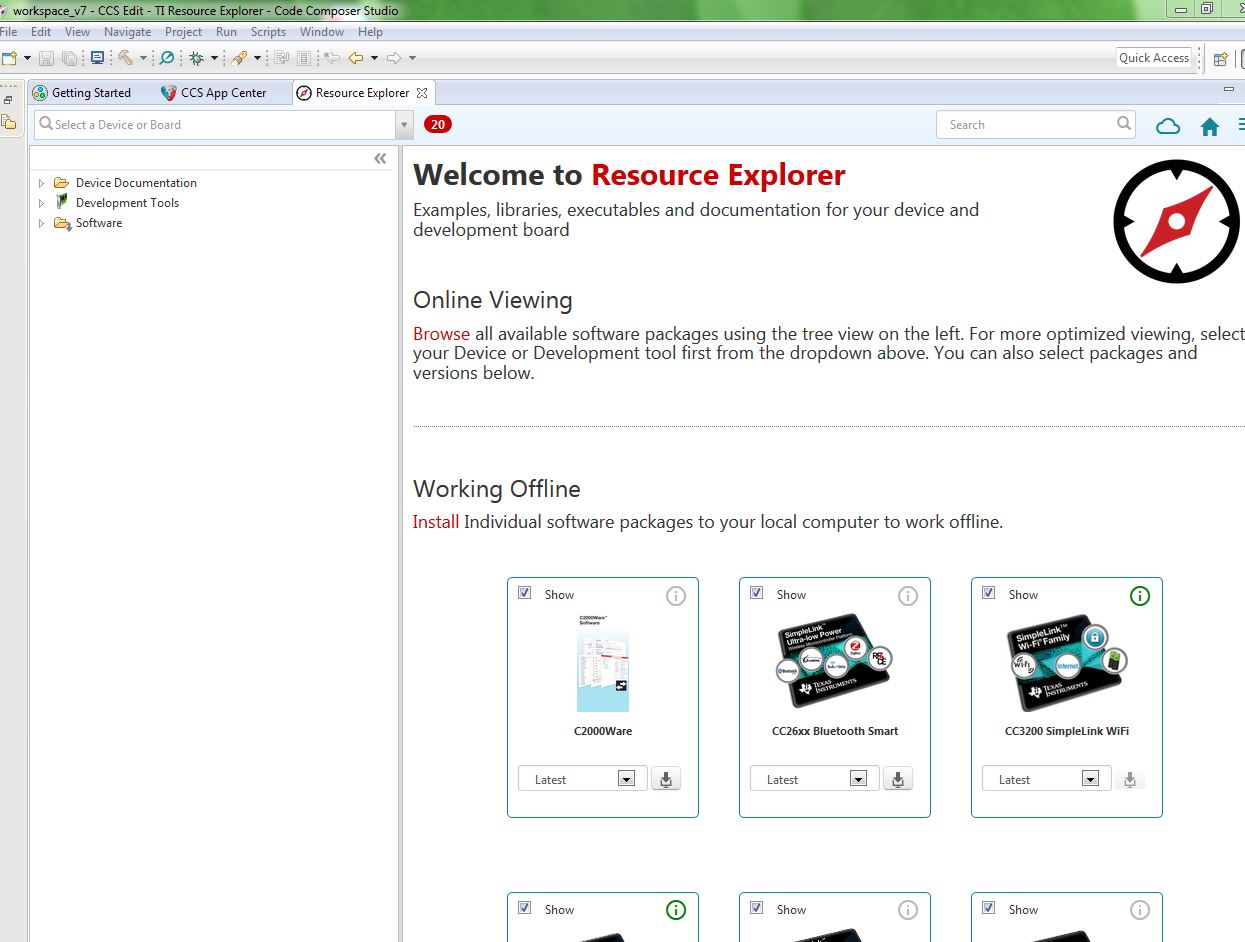Click the New toolbar icon
This screenshot has width=1245, height=942.
10,58
